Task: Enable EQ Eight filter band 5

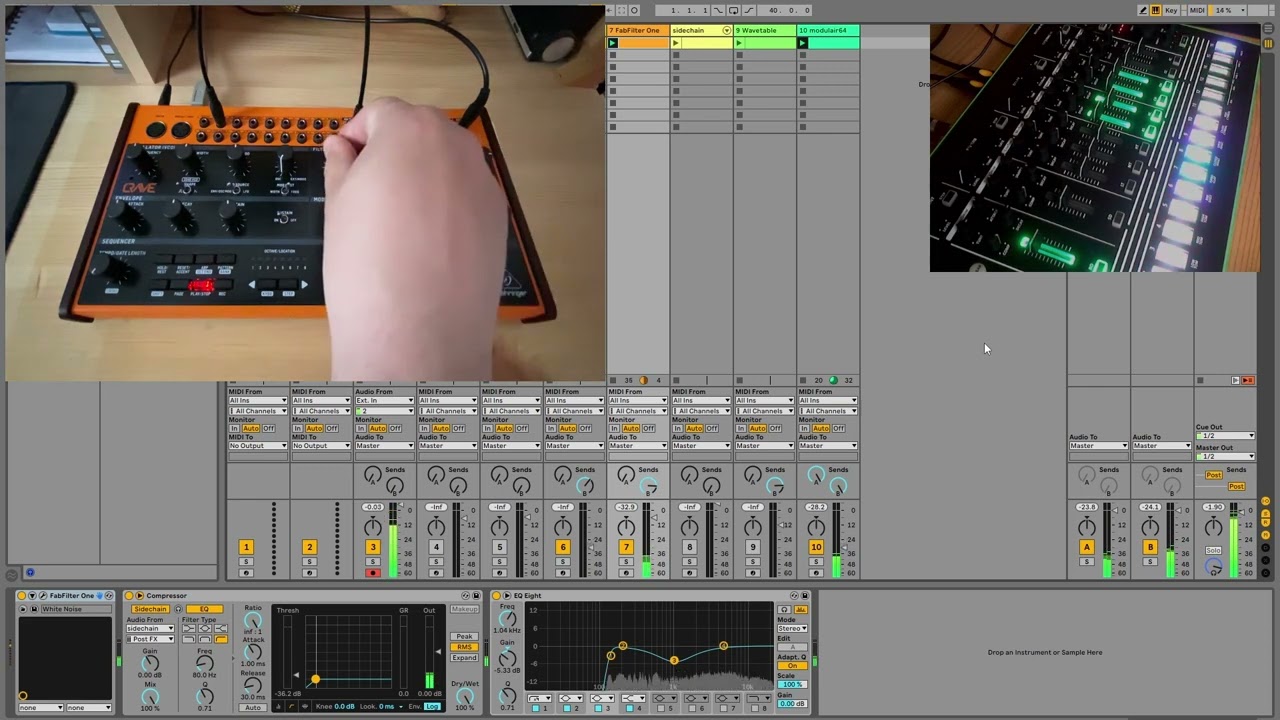Action: (661, 708)
